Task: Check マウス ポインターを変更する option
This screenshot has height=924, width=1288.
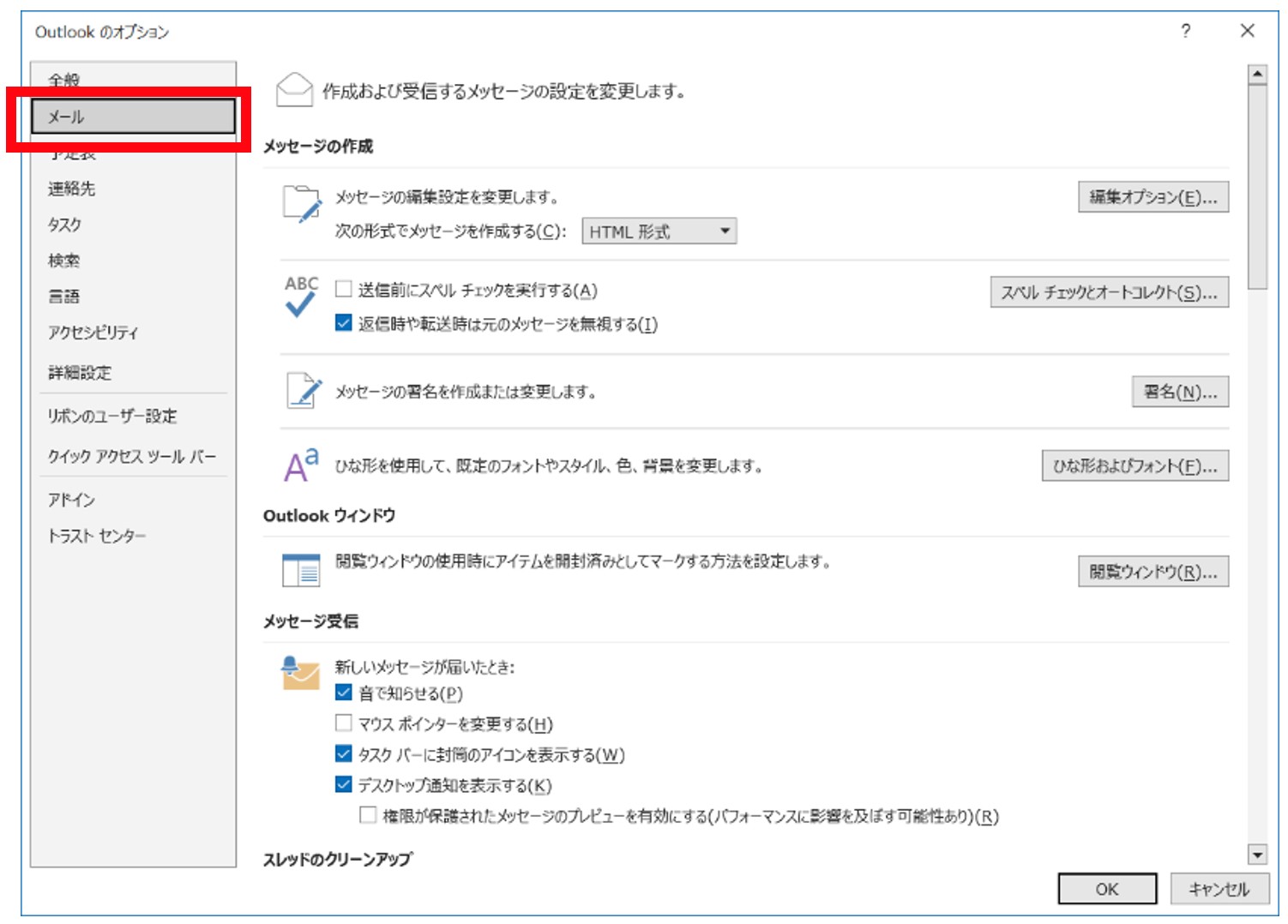Action: (x=344, y=723)
